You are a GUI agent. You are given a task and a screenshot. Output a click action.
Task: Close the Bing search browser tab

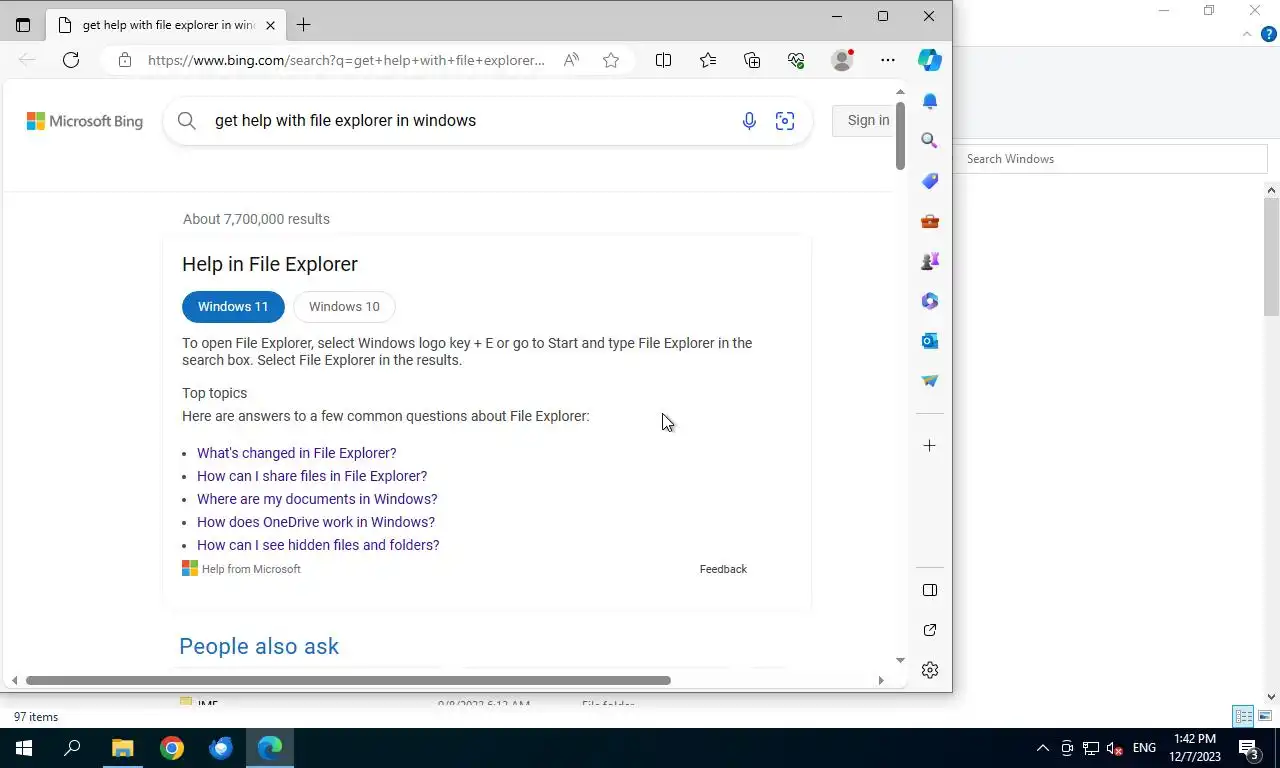pos(270,25)
